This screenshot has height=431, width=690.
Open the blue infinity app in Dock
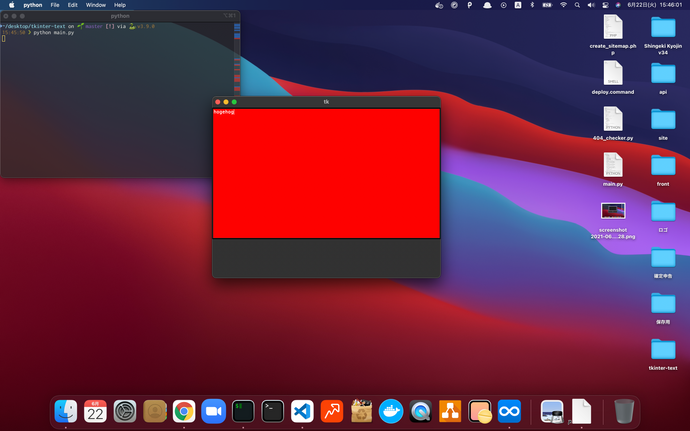(x=509, y=411)
